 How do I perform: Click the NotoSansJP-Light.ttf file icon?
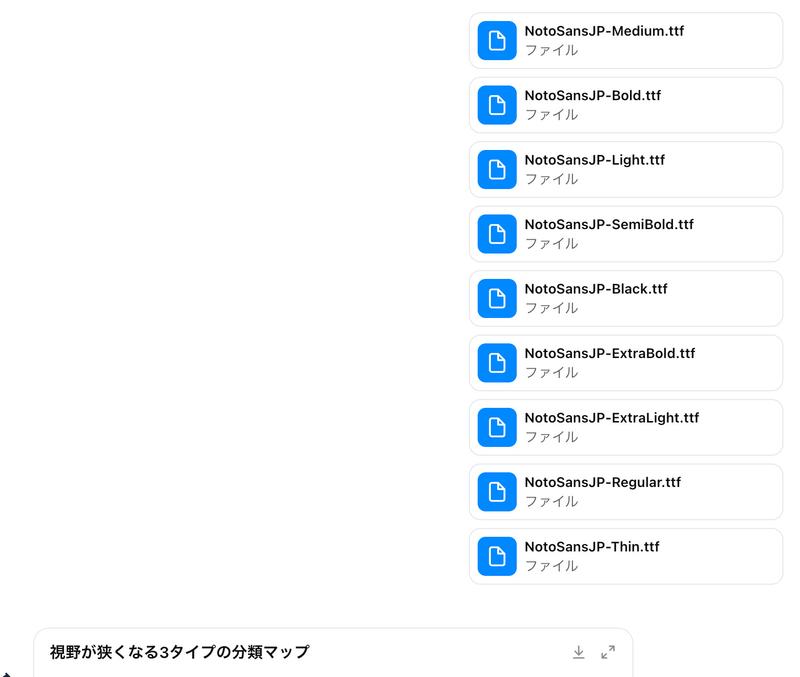click(497, 169)
